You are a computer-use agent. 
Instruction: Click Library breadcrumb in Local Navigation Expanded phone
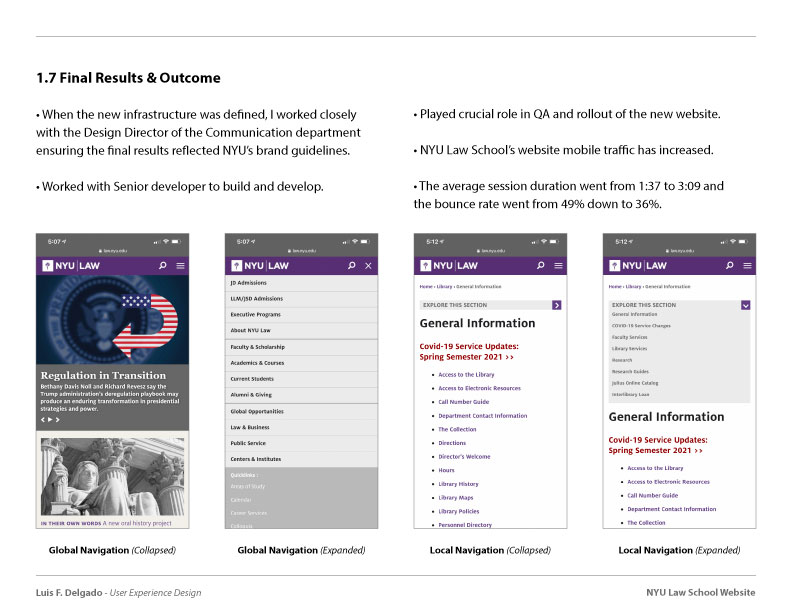coord(633,286)
